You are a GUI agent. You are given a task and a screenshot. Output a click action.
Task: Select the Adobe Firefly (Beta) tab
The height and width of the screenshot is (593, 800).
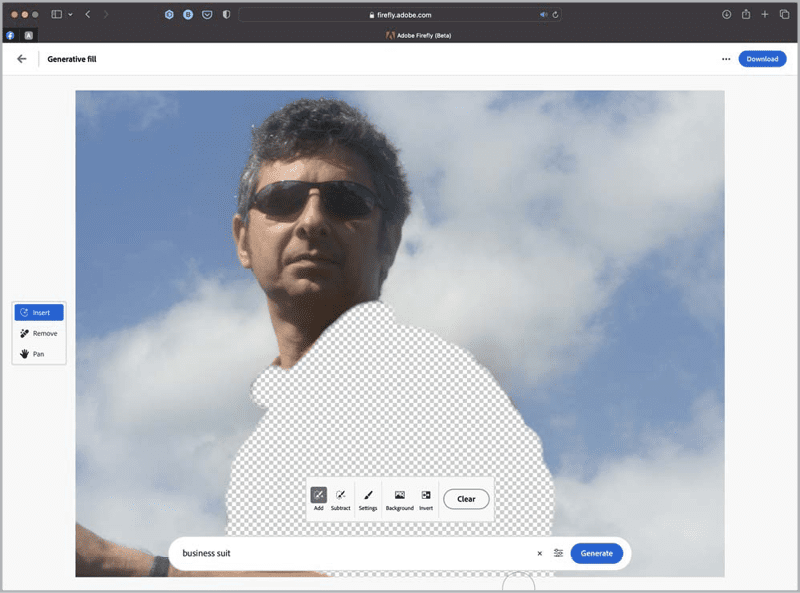click(x=418, y=35)
